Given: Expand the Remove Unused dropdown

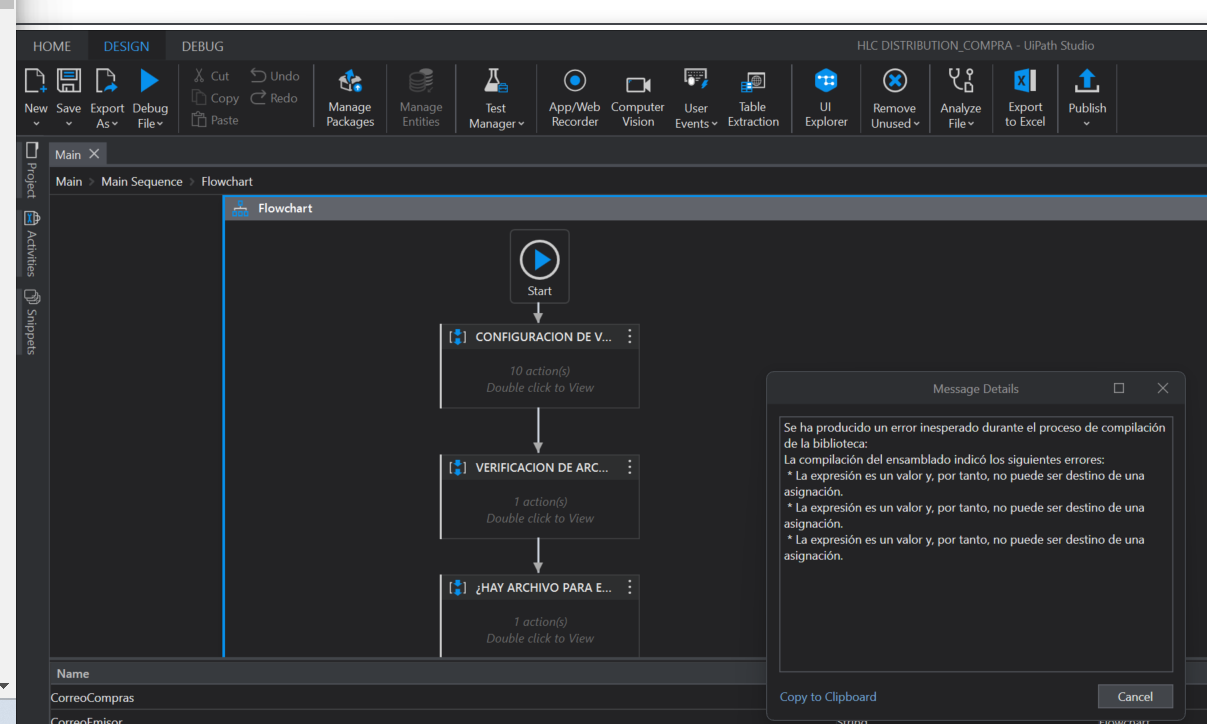Looking at the screenshot, I should click(x=894, y=124).
